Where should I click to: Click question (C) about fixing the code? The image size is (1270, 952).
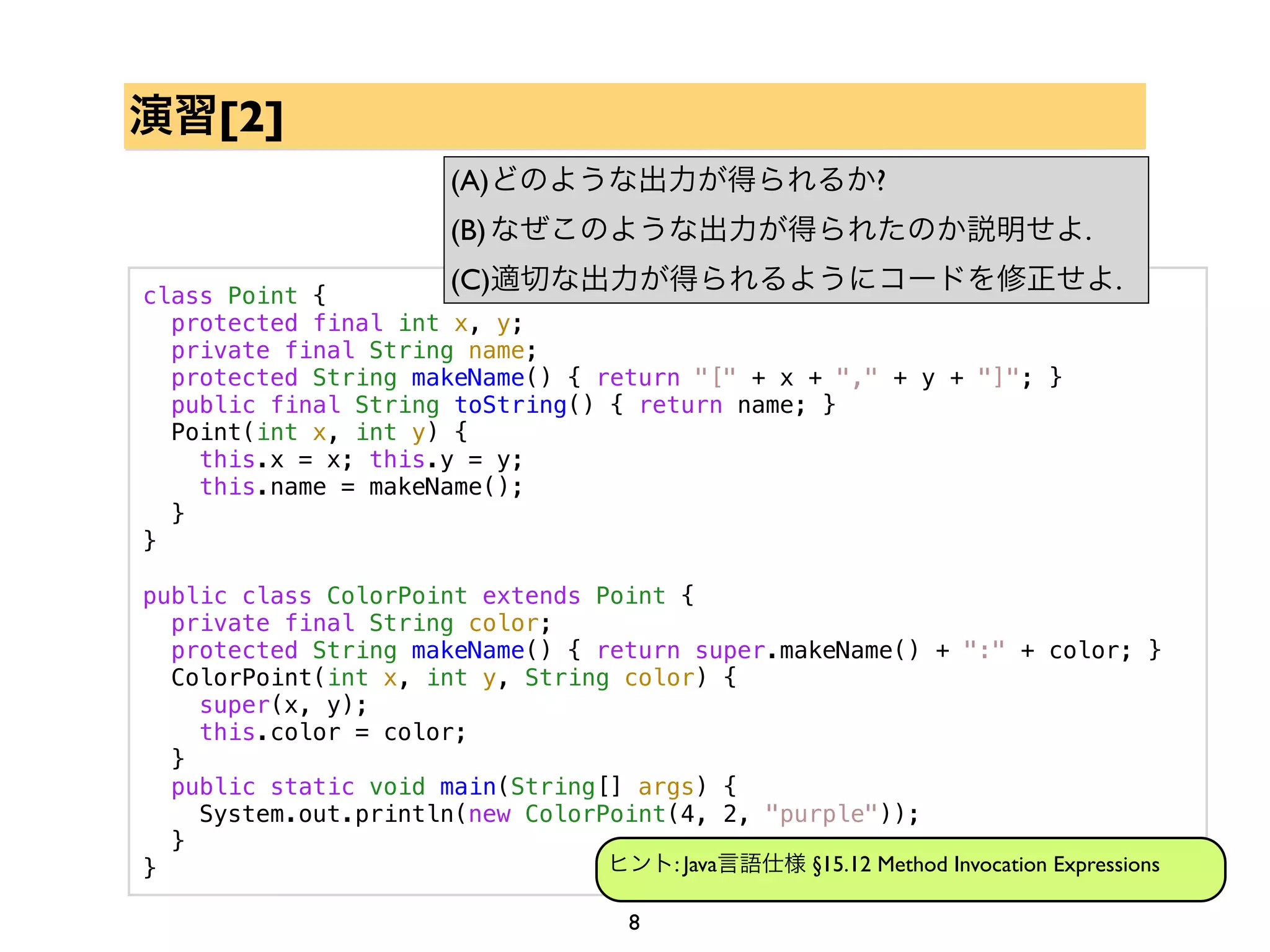click(x=786, y=278)
